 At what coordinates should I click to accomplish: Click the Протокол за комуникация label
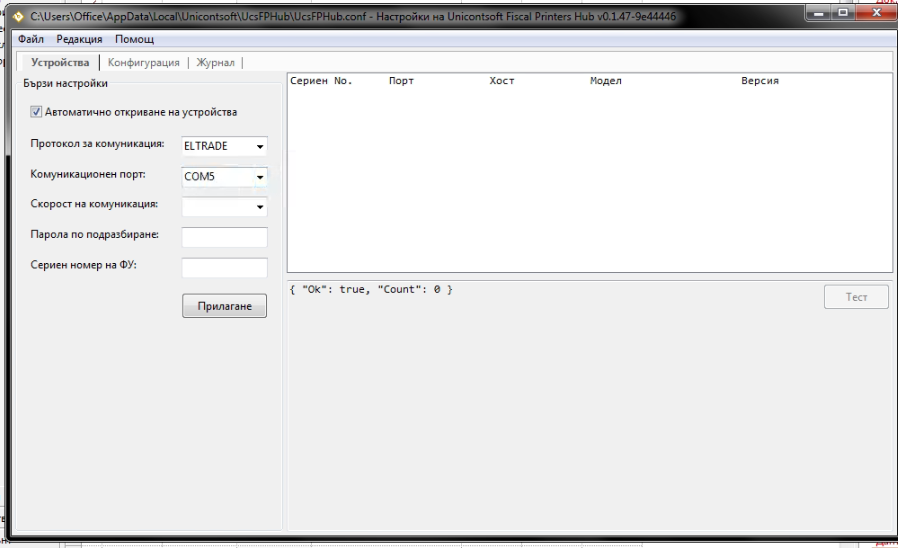[x=97, y=144]
